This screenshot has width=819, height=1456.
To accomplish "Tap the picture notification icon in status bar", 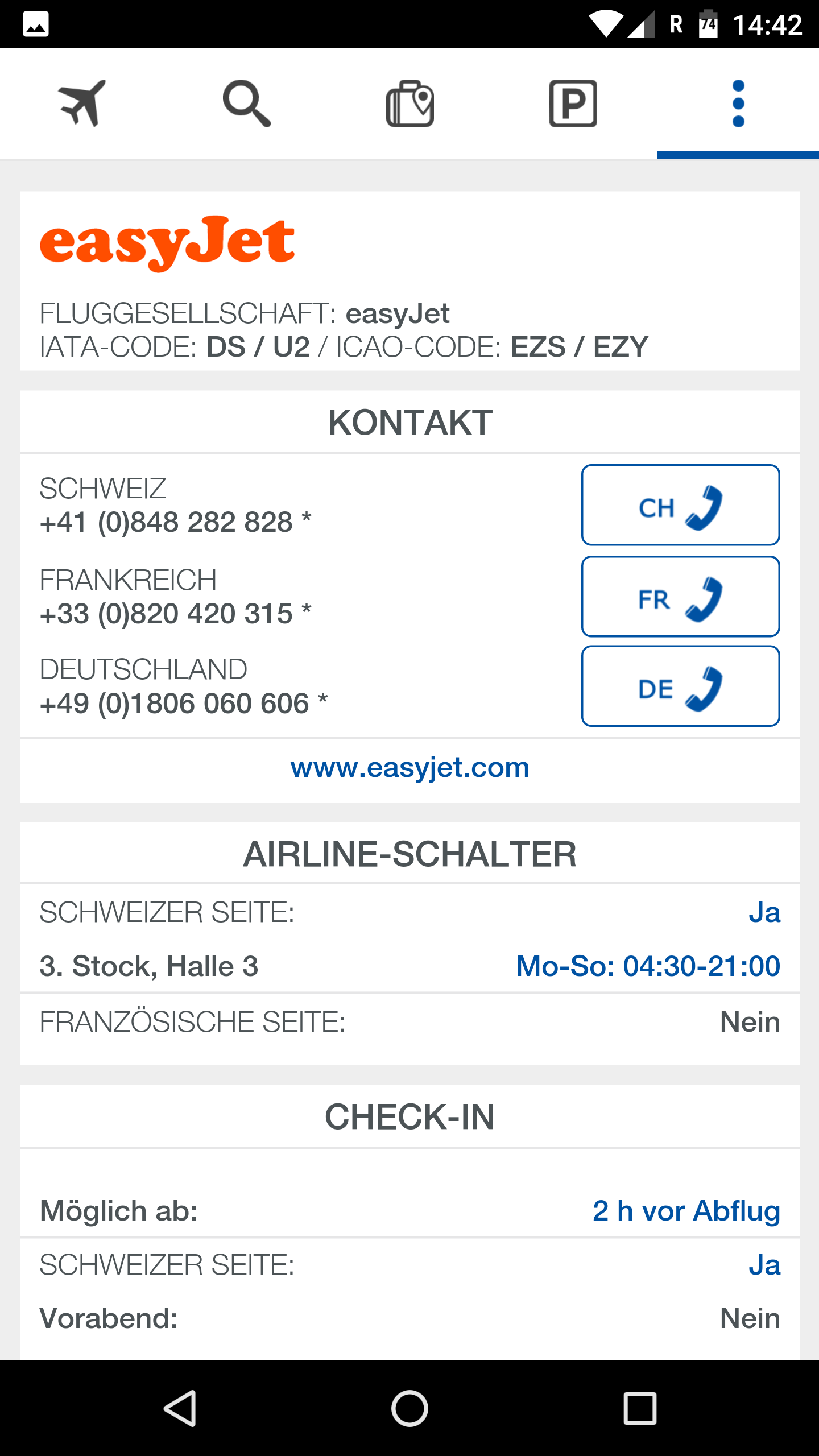I will click(36, 24).
